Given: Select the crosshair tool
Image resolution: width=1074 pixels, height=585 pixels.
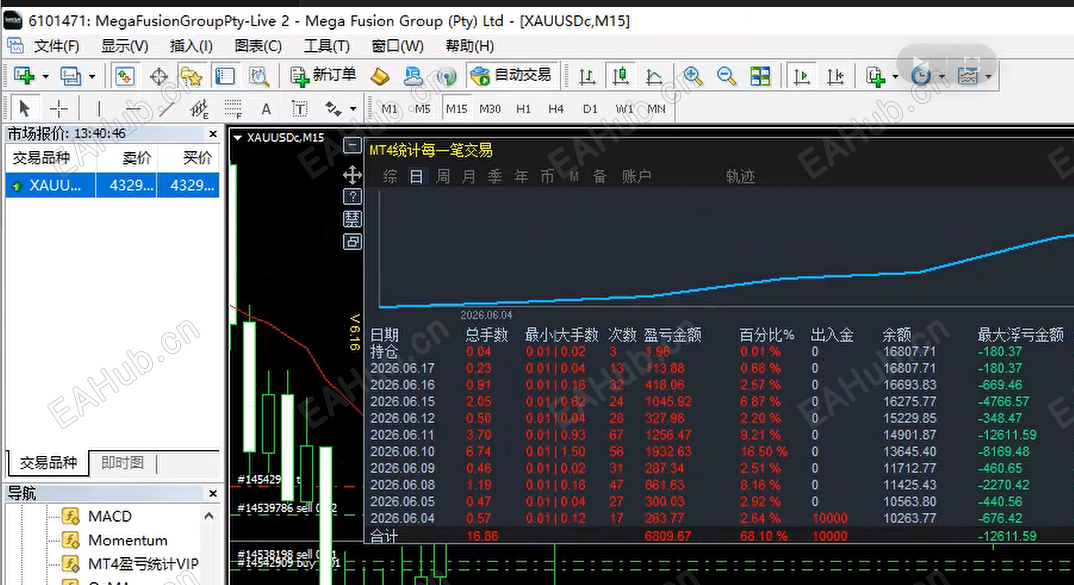Looking at the screenshot, I should pyautogui.click(x=59, y=108).
